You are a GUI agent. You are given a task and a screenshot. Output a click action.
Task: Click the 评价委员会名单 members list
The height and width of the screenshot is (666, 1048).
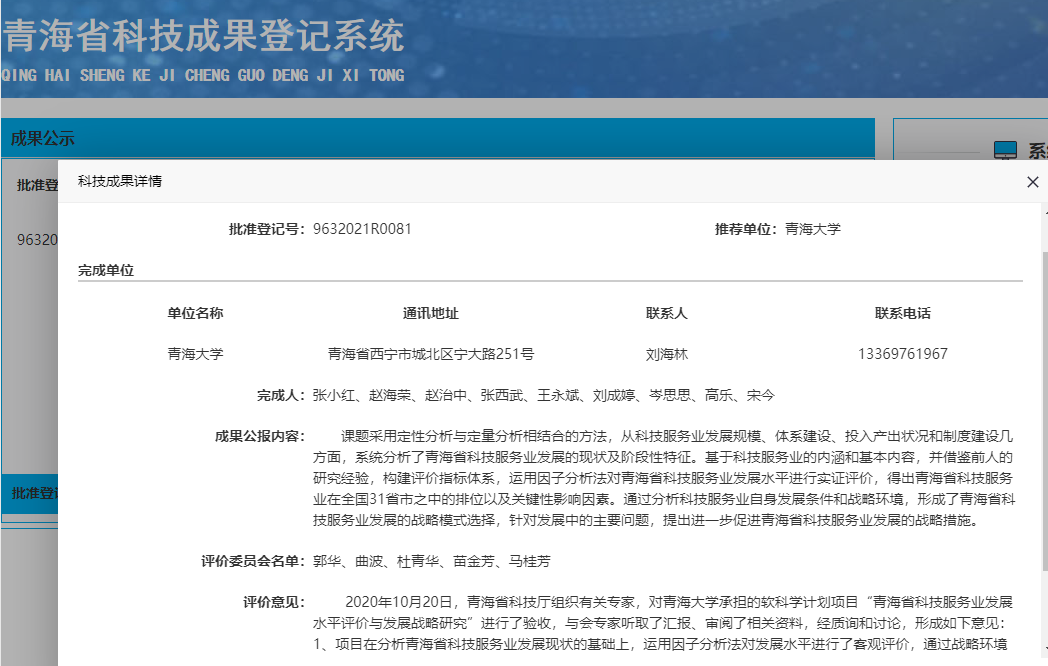(431, 561)
